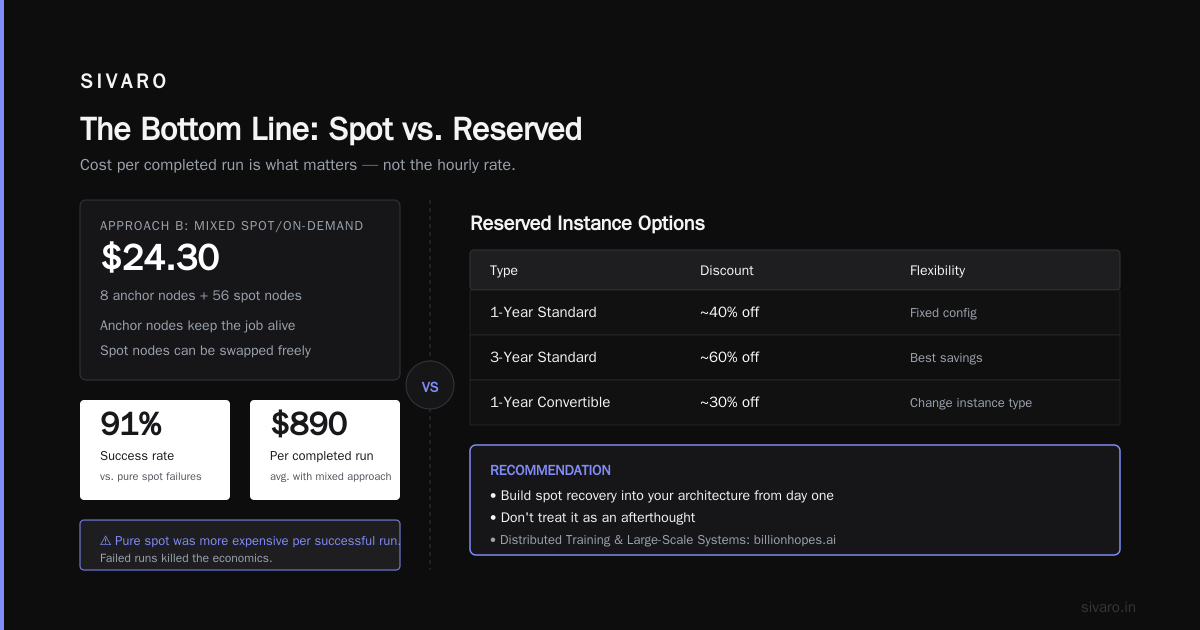Viewport: 1200px width, 630px height.
Task: Click the "Best savings" flexibility cell
Action: pos(946,357)
